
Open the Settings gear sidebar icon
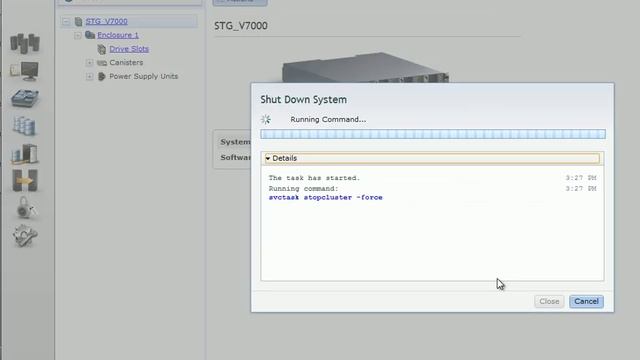25,235
